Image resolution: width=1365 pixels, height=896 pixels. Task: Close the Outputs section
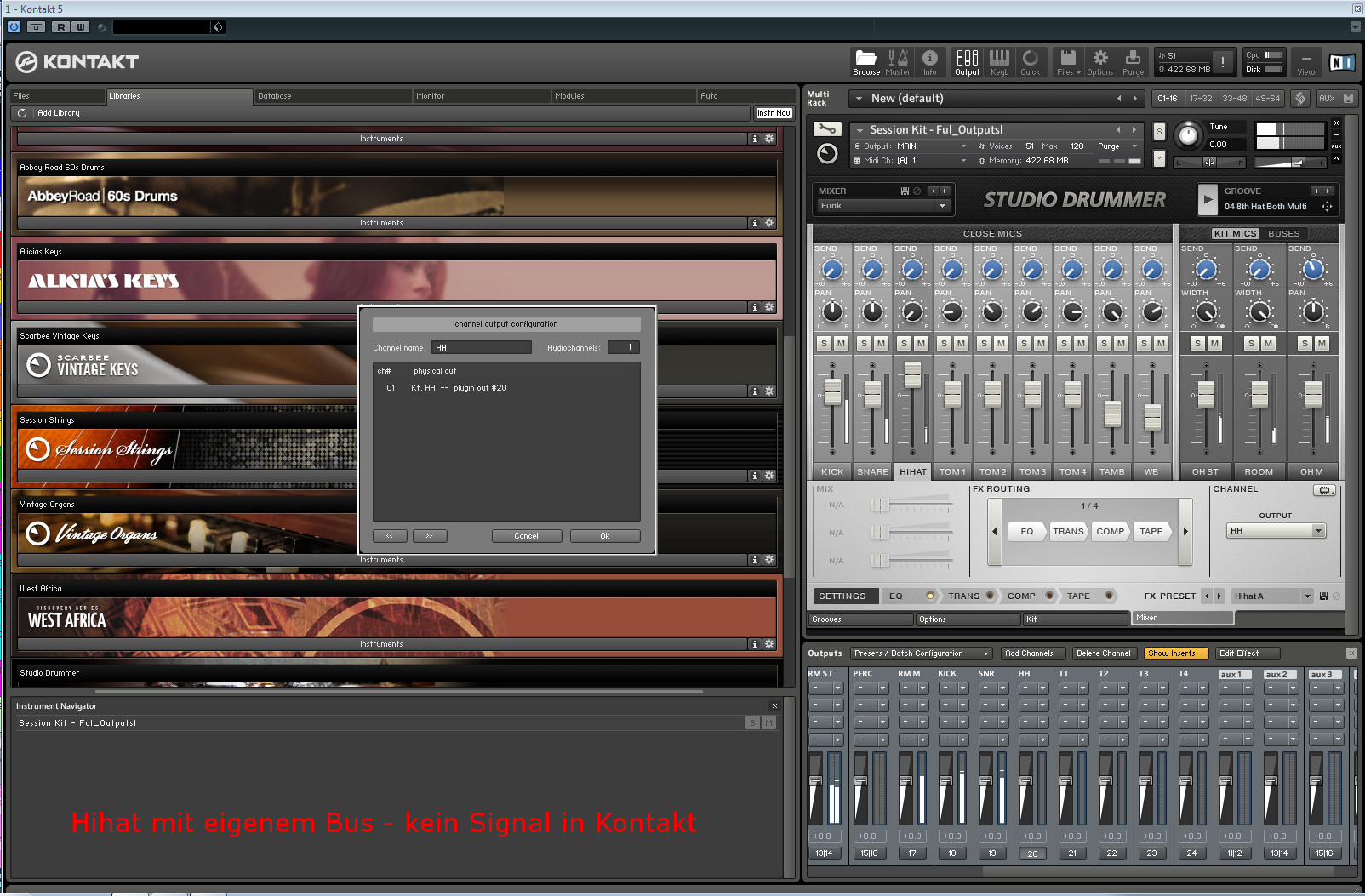pos(1351,653)
